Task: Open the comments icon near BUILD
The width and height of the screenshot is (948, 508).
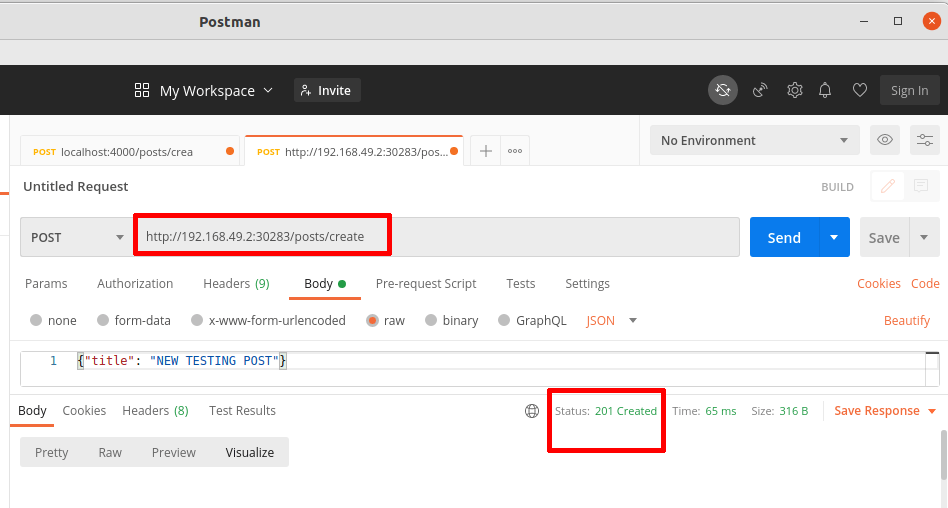Action: point(921,186)
